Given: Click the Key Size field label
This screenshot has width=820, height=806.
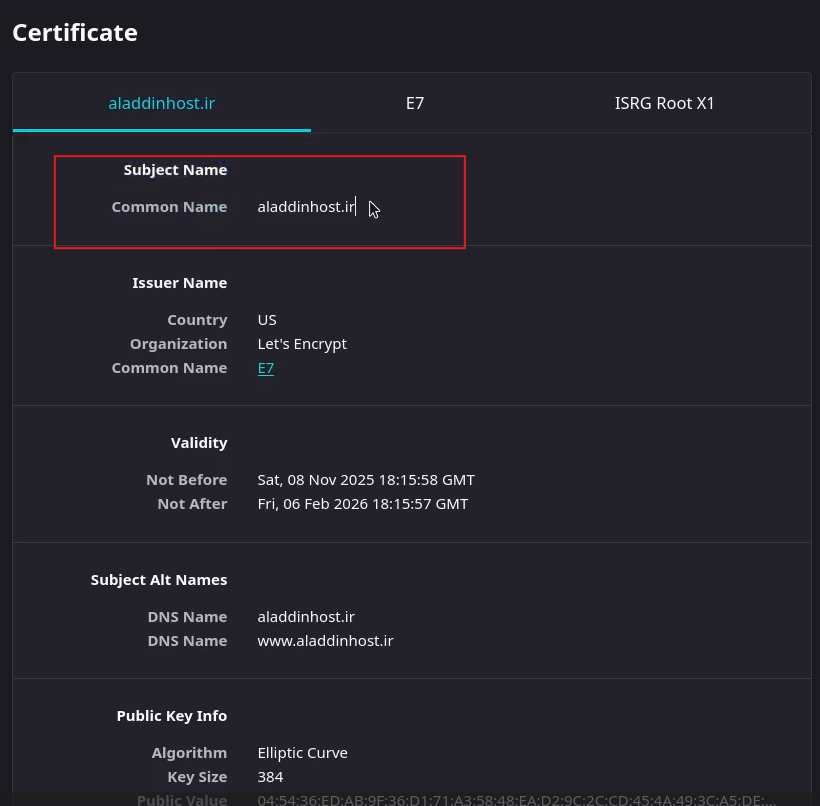Looking at the screenshot, I should (197, 777).
